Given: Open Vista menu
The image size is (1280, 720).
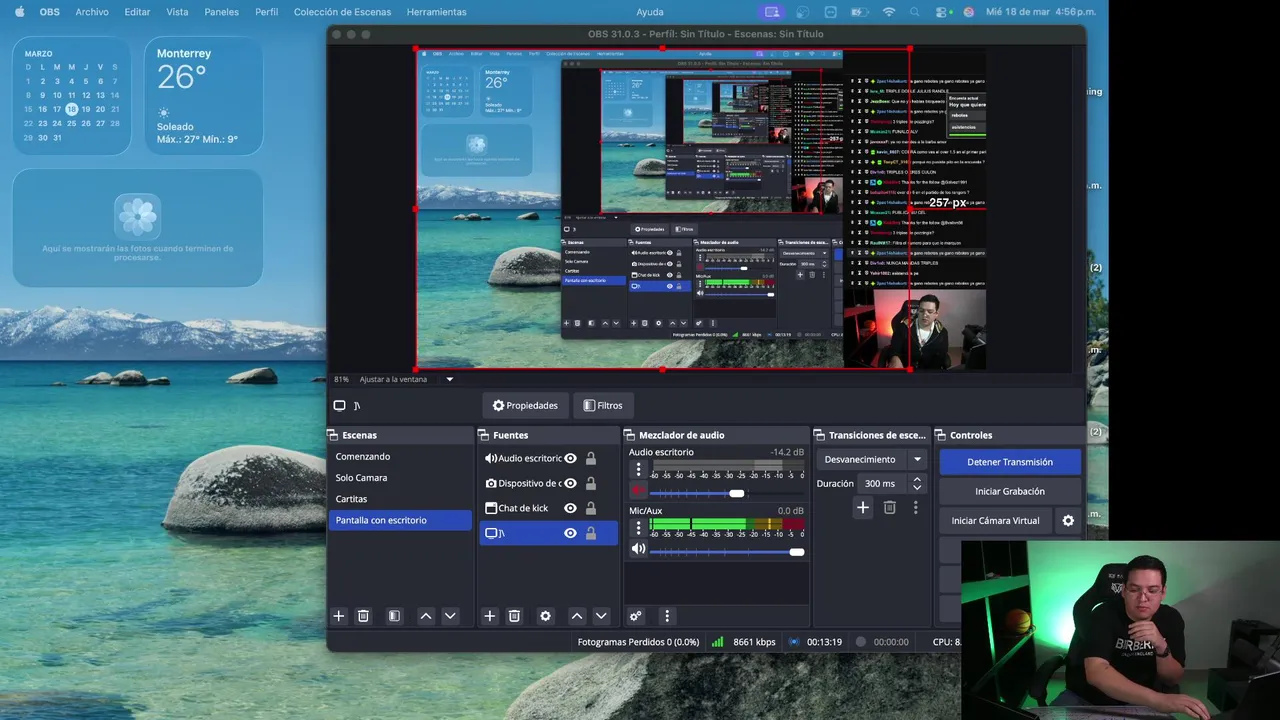Looking at the screenshot, I should (177, 12).
